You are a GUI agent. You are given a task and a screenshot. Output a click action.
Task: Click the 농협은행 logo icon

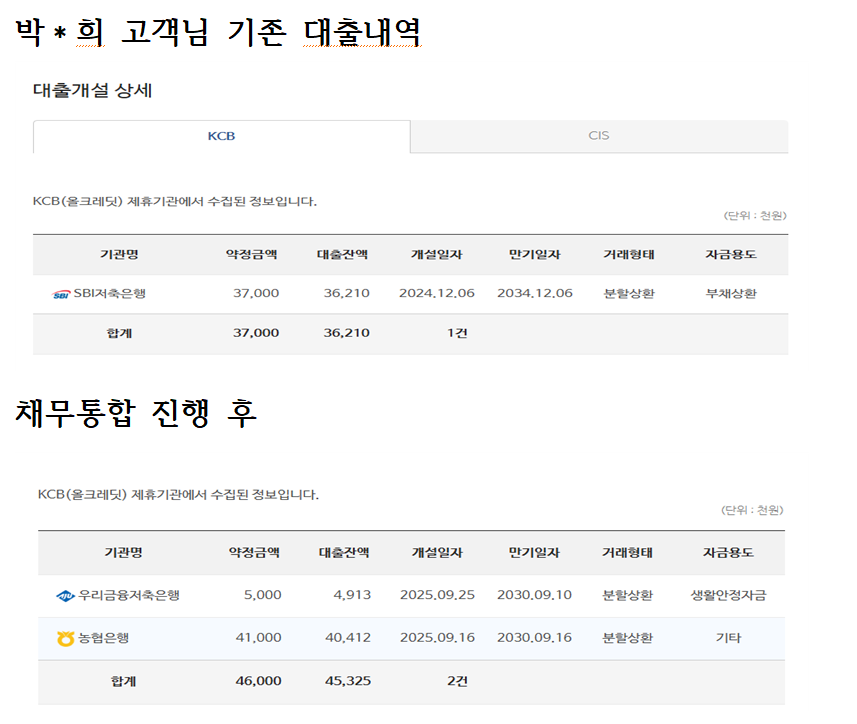point(66,638)
